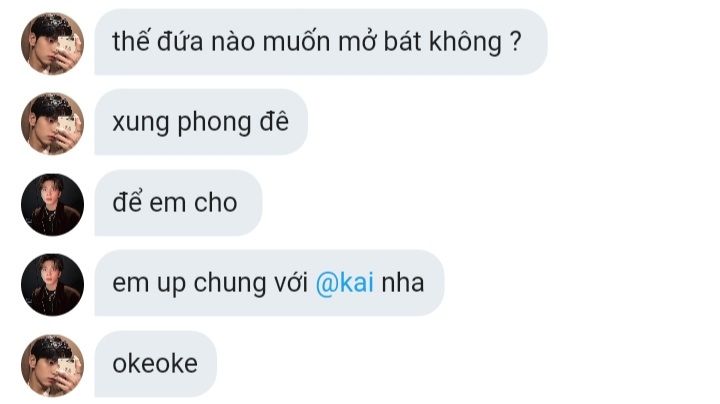Click the word "đê" in the second message
720x404 pixels.
pos(274,122)
